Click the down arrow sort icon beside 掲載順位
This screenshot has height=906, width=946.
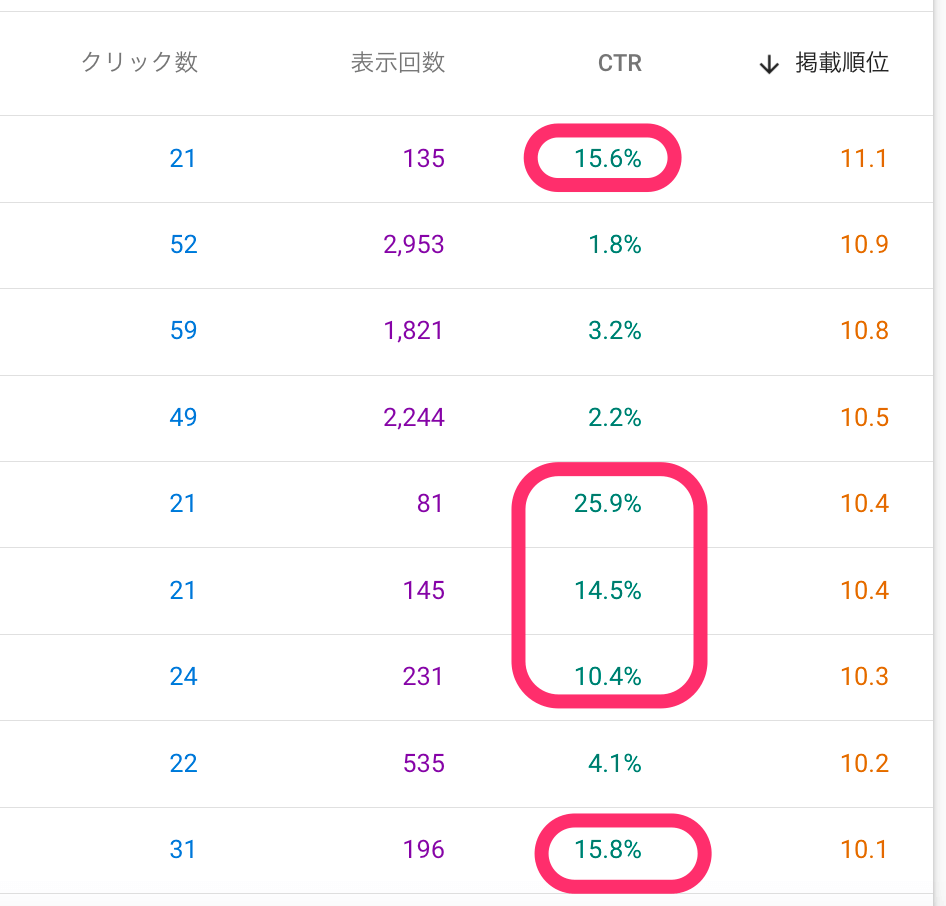click(x=769, y=65)
